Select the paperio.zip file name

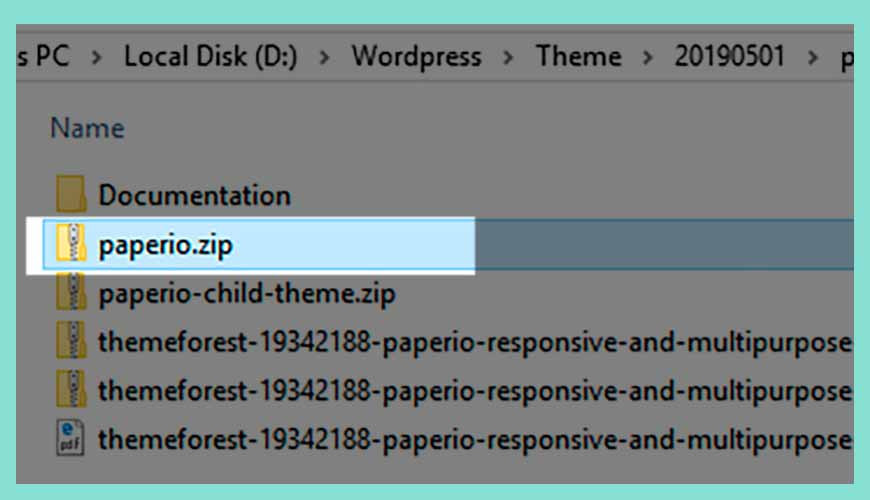tap(165, 245)
